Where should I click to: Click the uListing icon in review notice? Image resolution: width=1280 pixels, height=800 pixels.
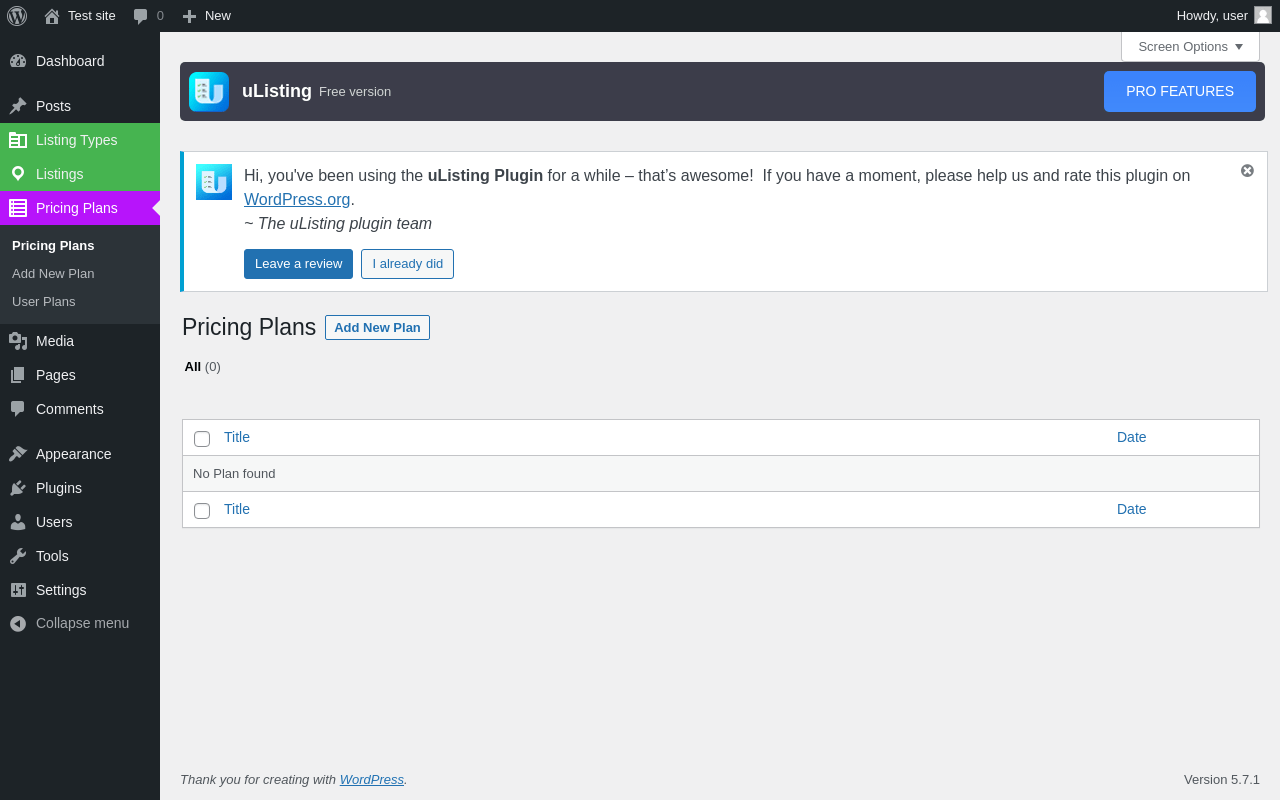click(214, 182)
